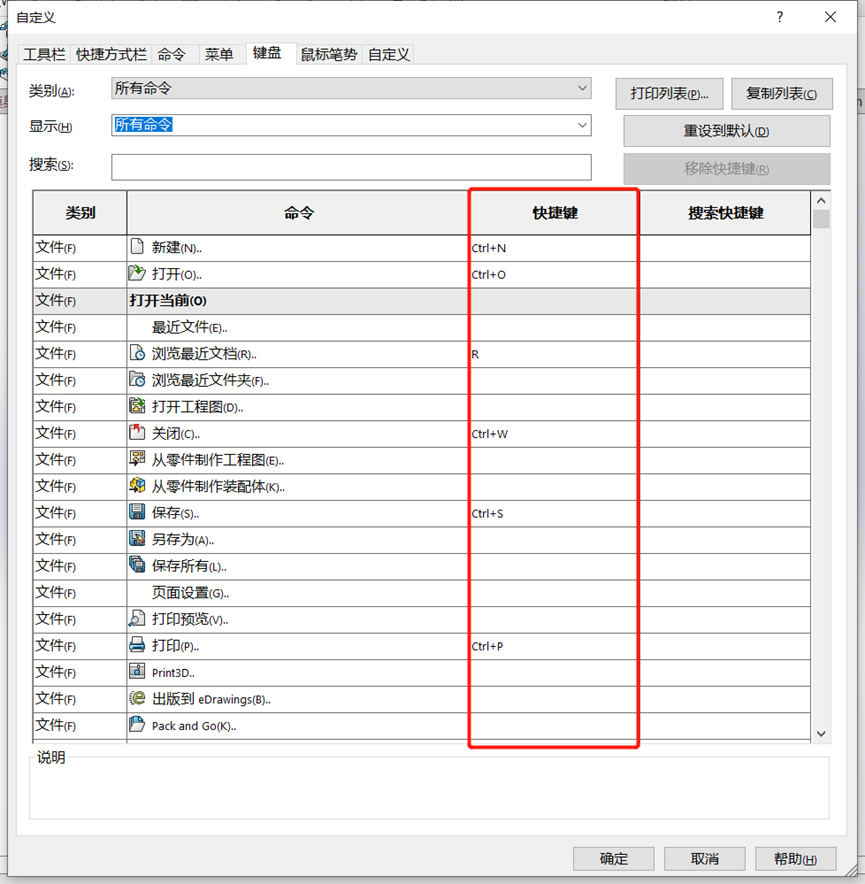Click the 保存所有(L).. command text
This screenshot has height=884, width=865.
coord(189,566)
